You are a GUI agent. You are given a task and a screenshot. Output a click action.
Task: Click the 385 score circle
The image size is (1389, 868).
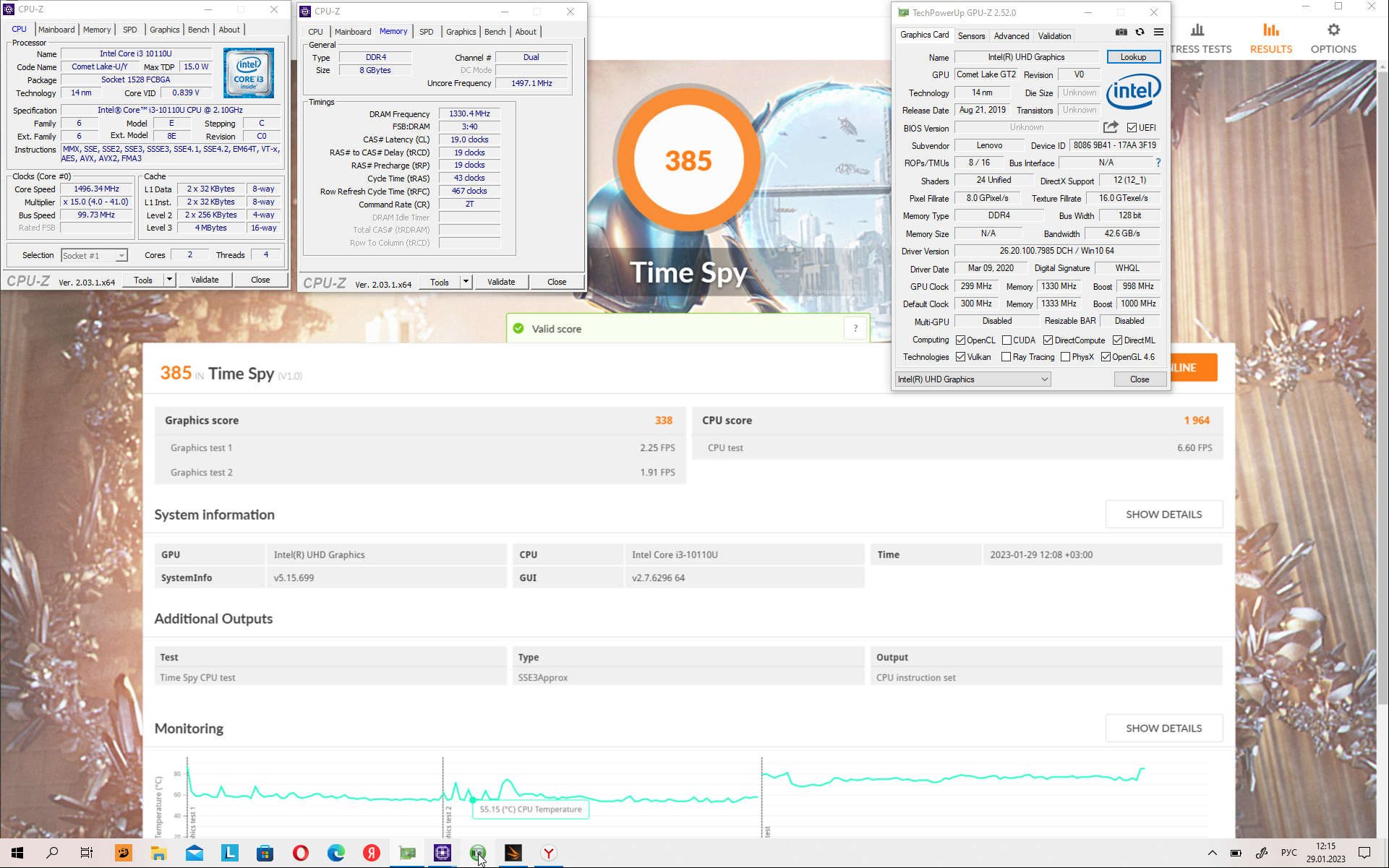pos(688,160)
